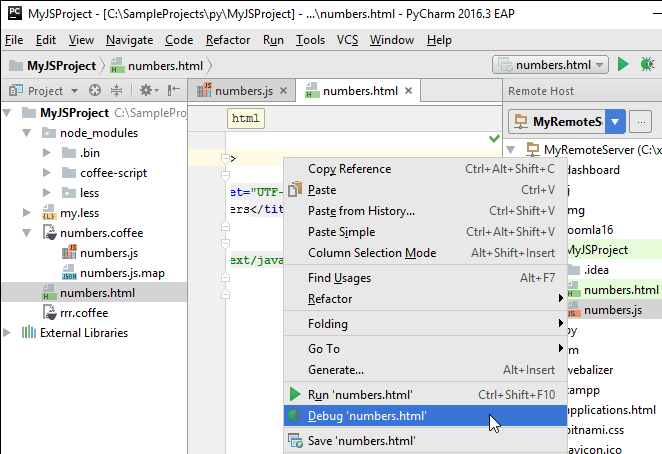The width and height of the screenshot is (662, 454).
Task: Open Folding submenu in context menu
Action: (425, 324)
